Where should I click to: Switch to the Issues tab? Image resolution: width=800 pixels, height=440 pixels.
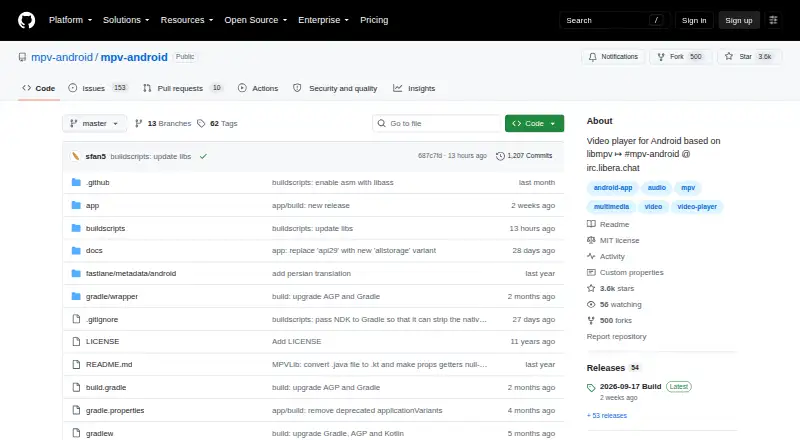pyautogui.click(x=97, y=88)
